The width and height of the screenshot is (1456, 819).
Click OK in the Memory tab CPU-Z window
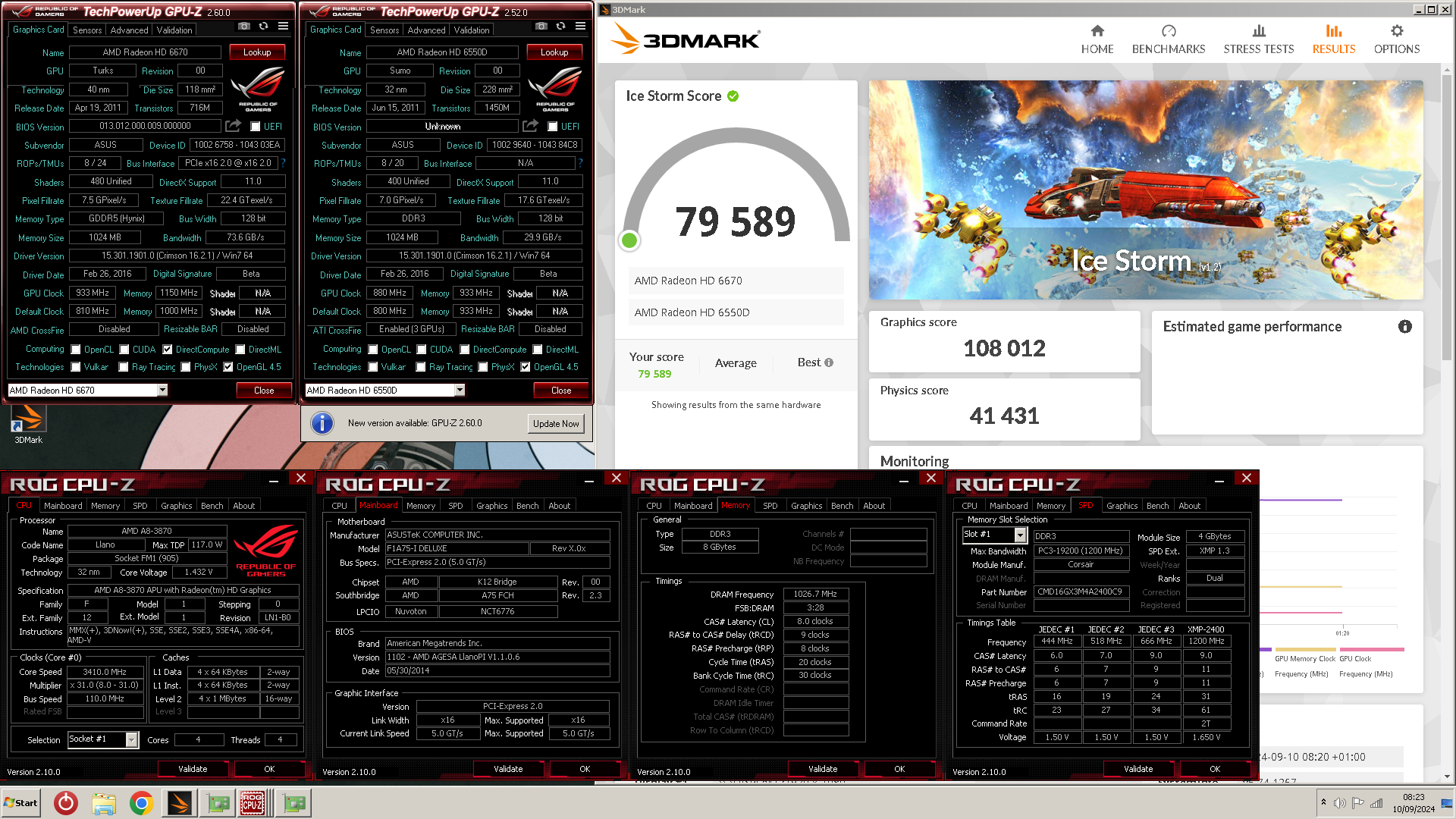(899, 769)
